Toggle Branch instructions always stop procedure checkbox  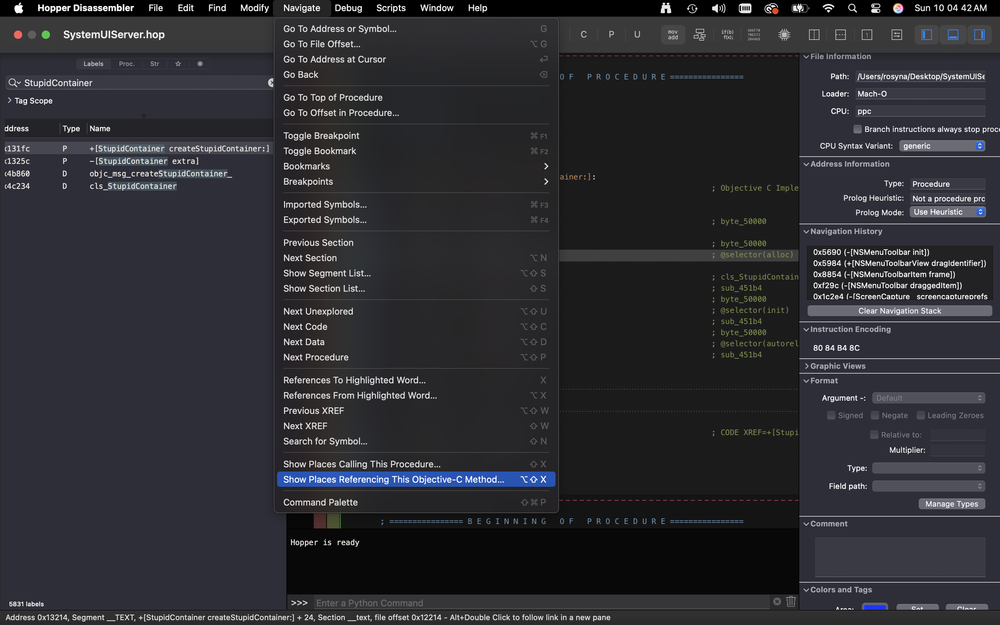coord(857,129)
